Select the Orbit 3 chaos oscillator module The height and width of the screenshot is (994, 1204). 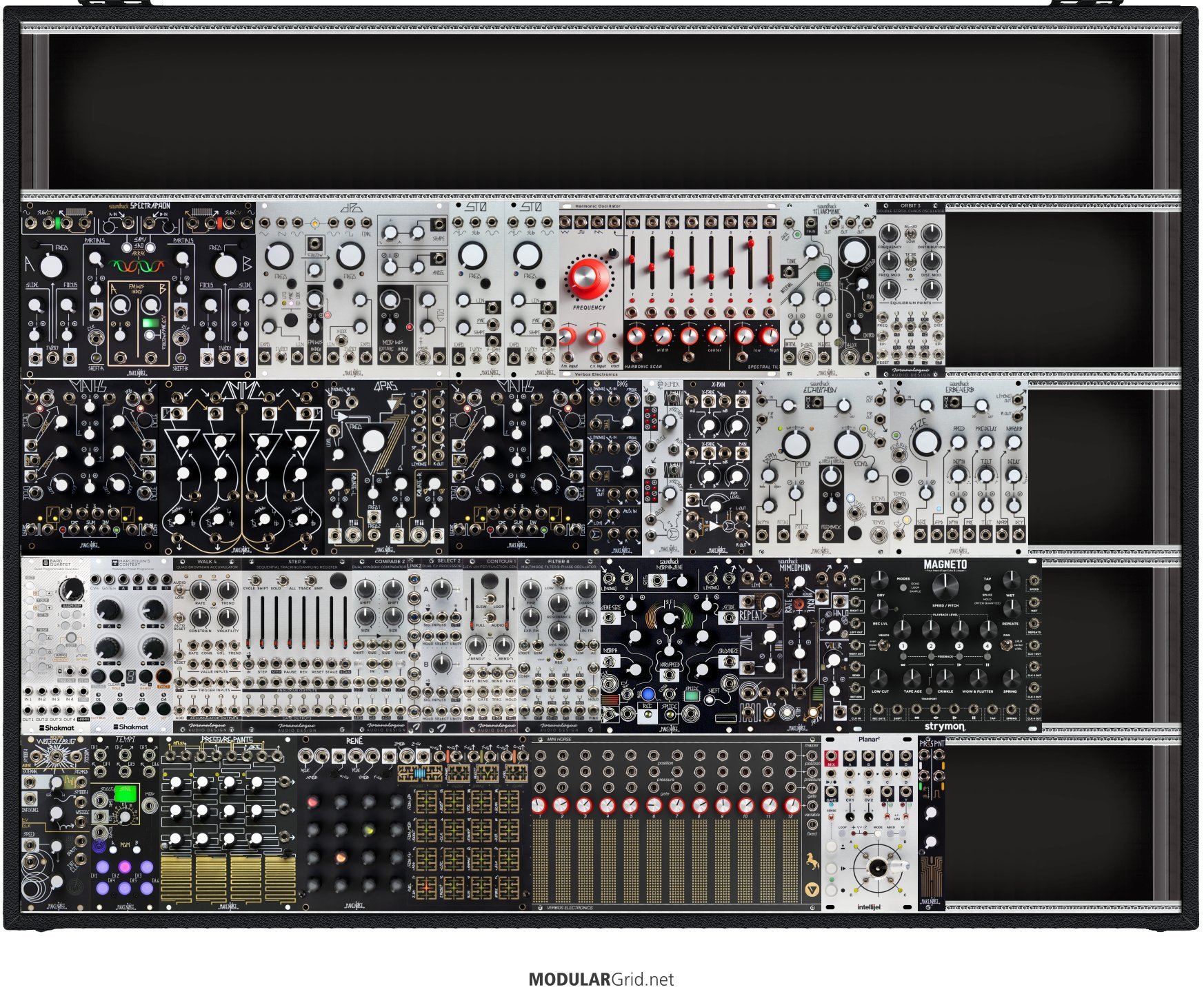pyautogui.click(x=911, y=290)
